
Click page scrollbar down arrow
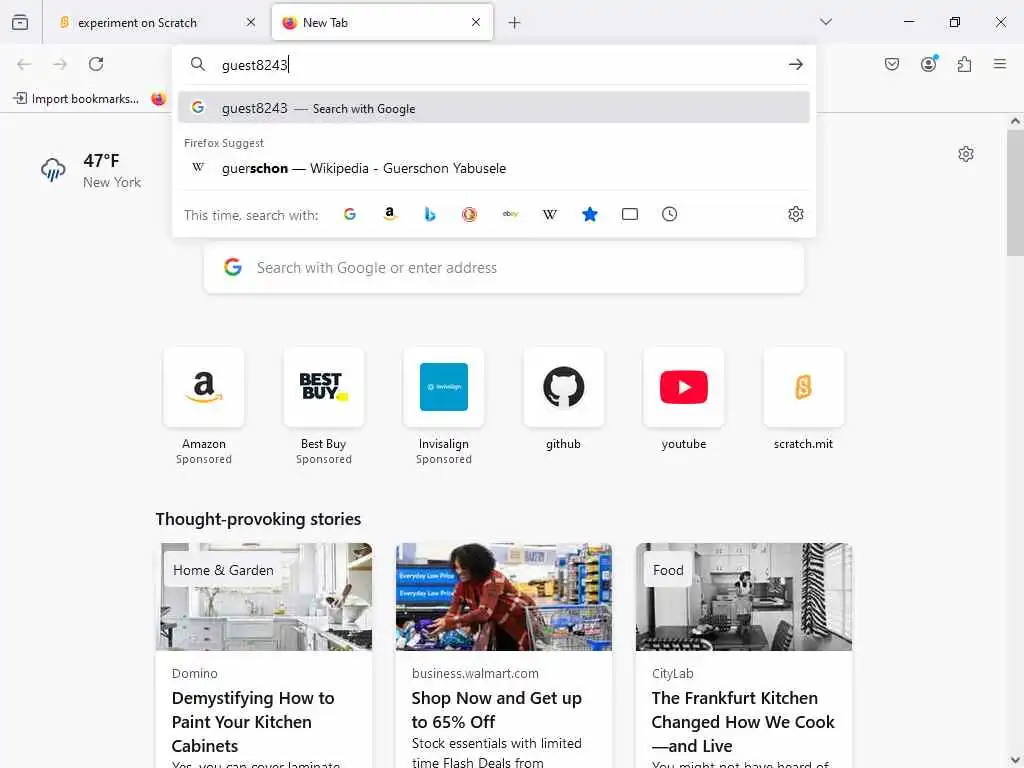click(1015, 760)
